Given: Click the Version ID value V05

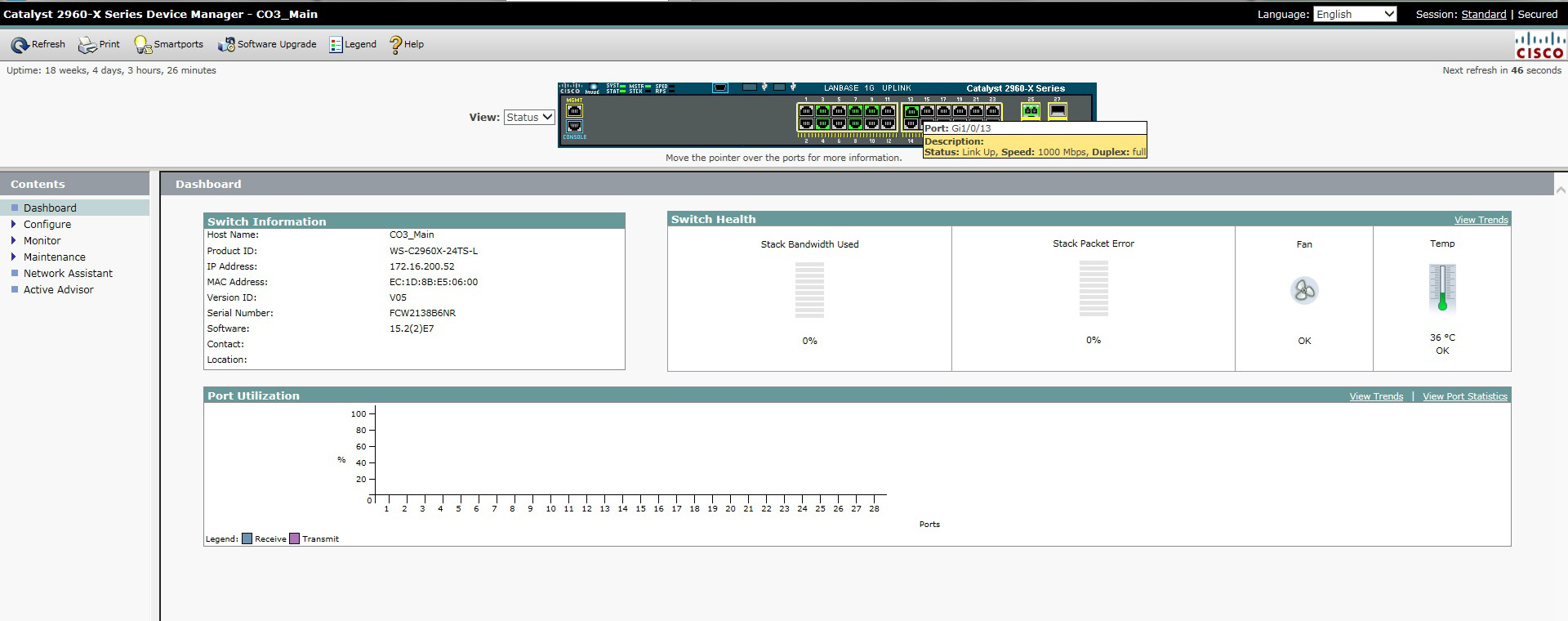Looking at the screenshot, I should point(398,297).
